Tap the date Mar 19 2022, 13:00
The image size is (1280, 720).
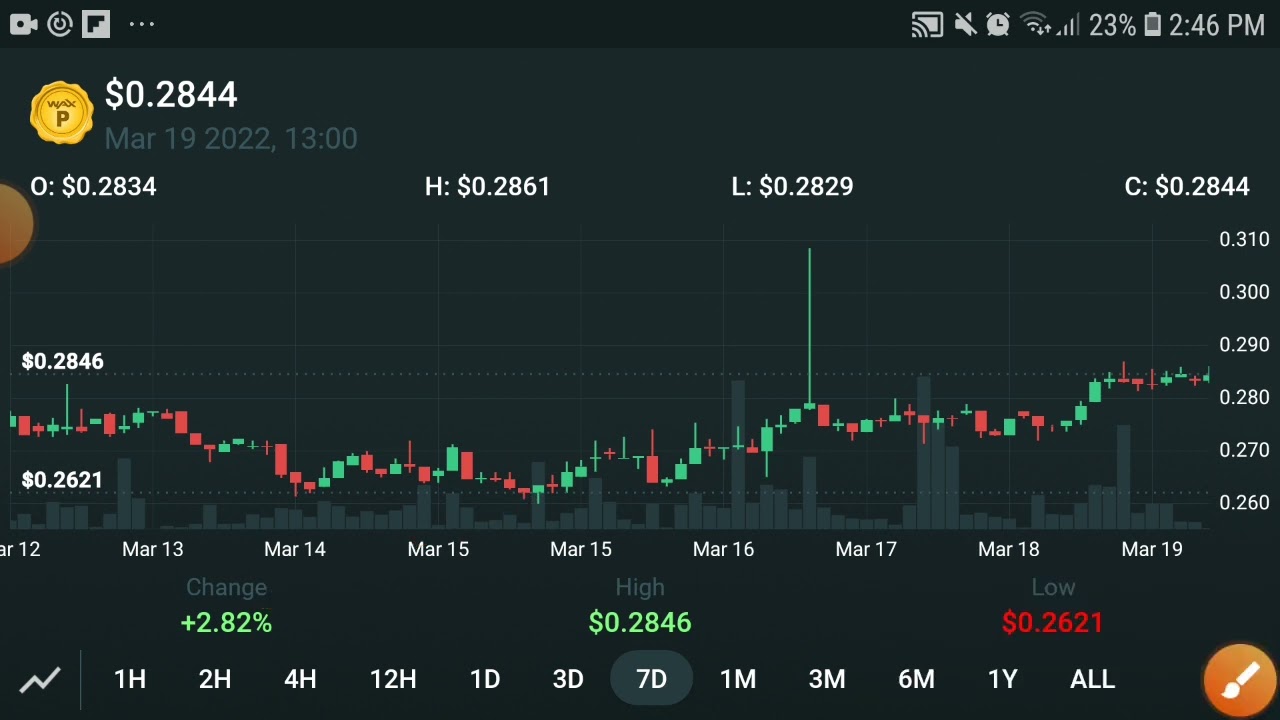pos(231,138)
